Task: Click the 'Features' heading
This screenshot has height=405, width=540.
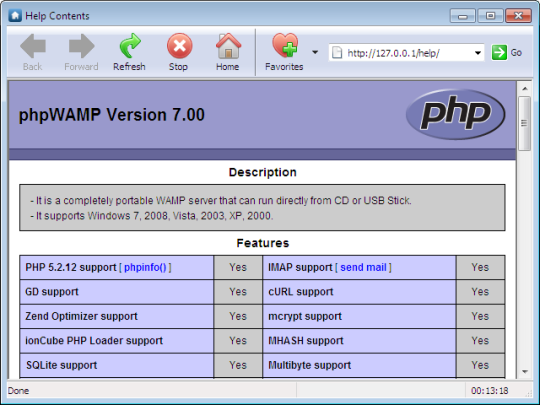Action: tap(262, 243)
